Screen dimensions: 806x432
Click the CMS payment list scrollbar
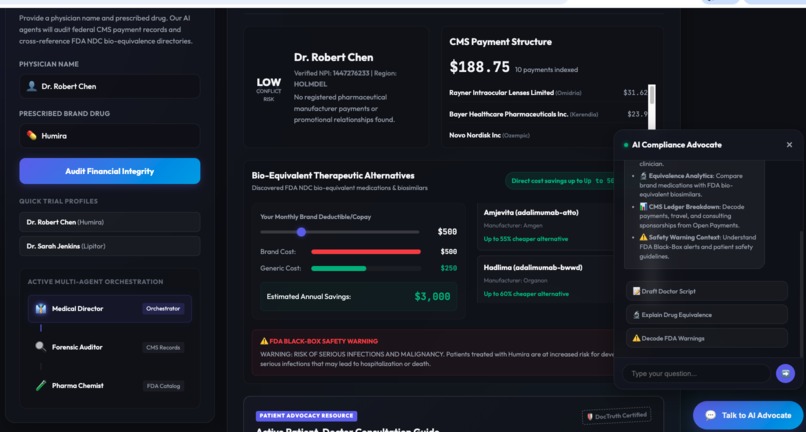click(651, 107)
